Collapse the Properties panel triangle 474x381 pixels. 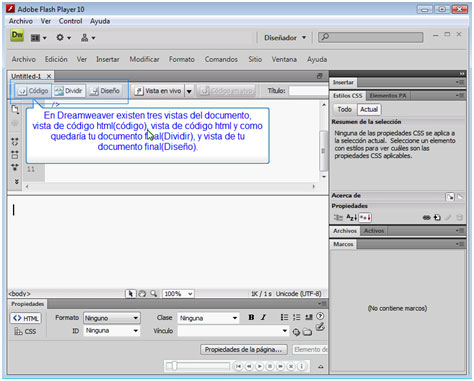tap(321, 367)
